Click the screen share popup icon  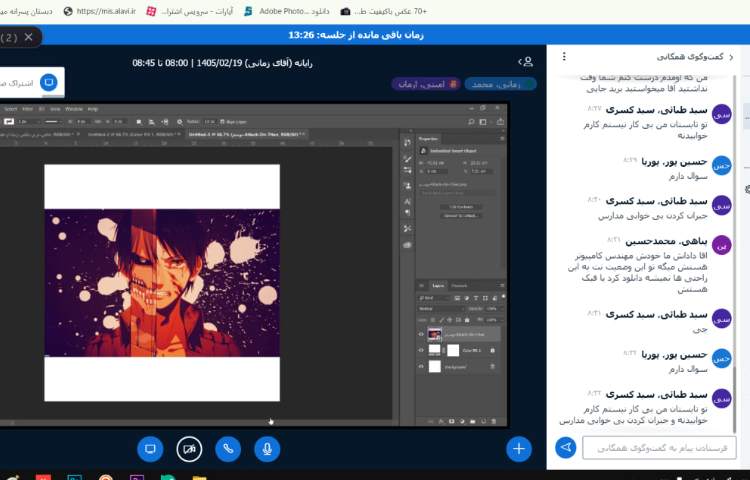click(48, 82)
